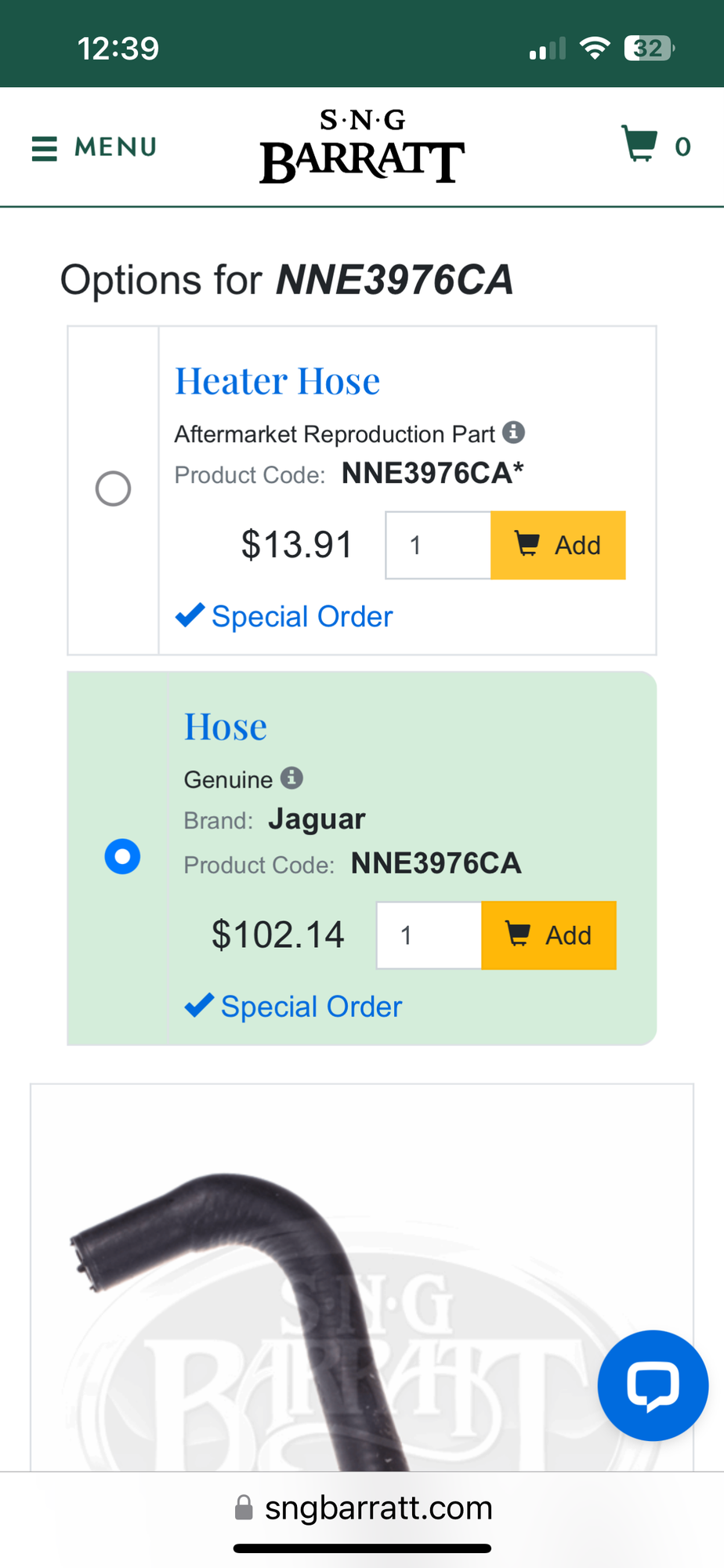
Task: Tap the SNG Barratt logo
Action: (x=362, y=147)
